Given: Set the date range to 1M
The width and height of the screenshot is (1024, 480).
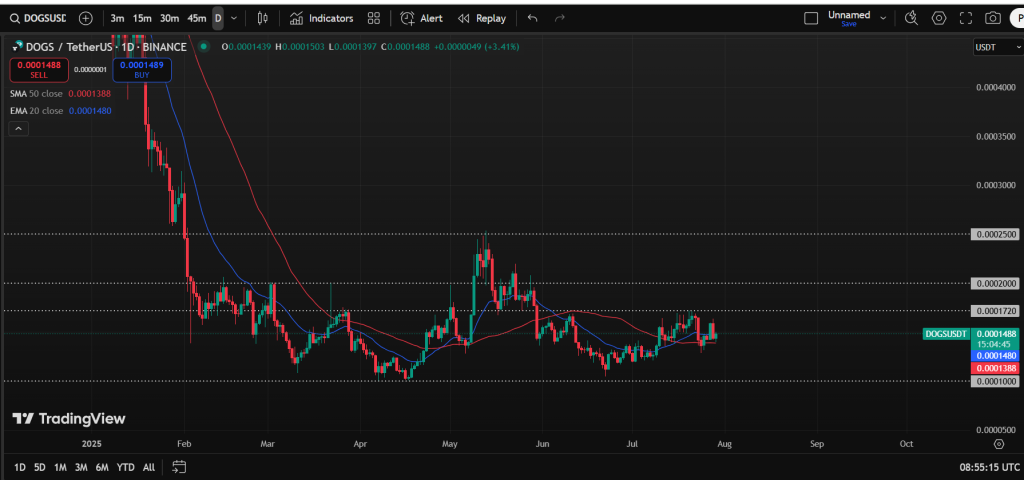Looking at the screenshot, I should coord(60,467).
